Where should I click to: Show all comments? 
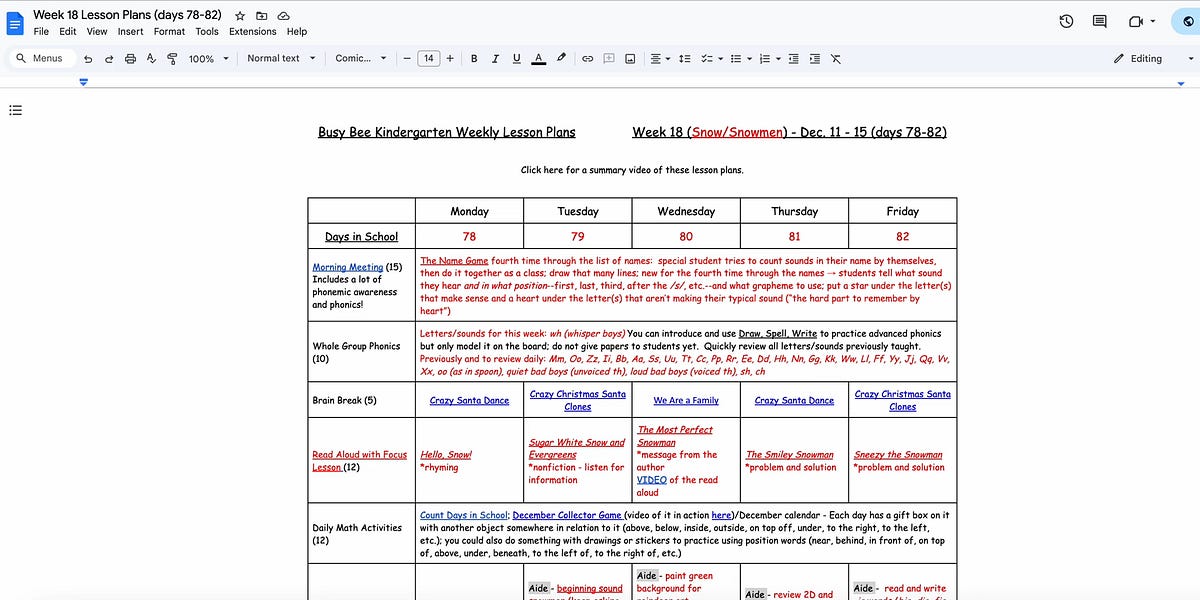point(1102,21)
